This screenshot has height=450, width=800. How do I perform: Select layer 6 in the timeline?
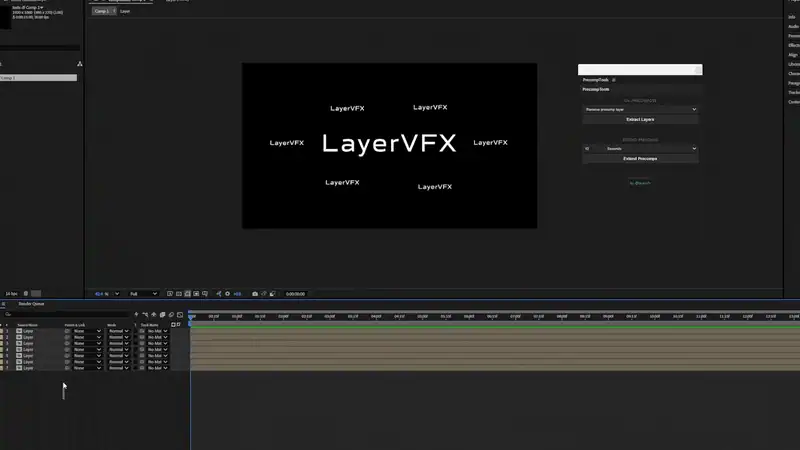coord(29,362)
